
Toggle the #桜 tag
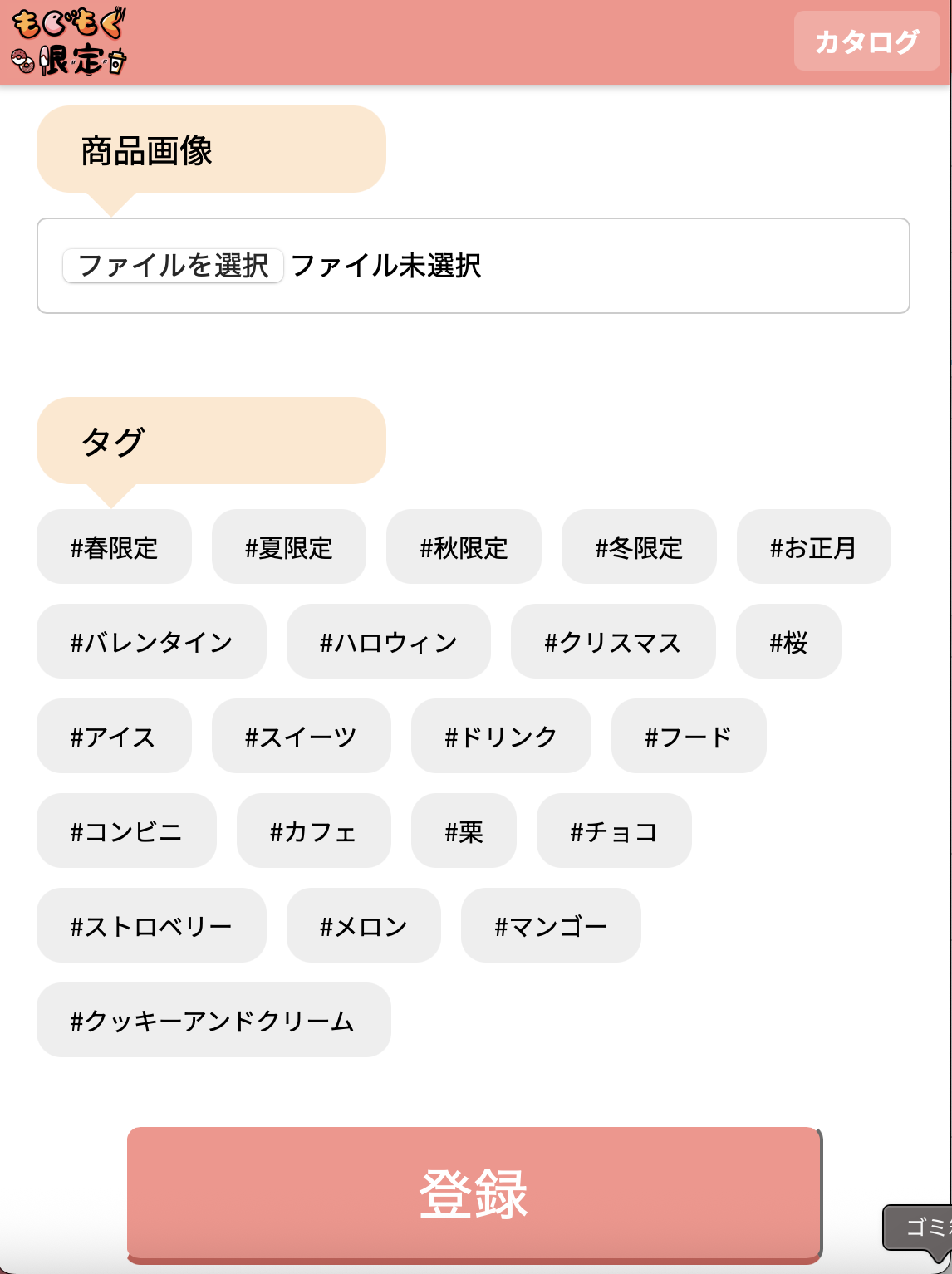788,642
